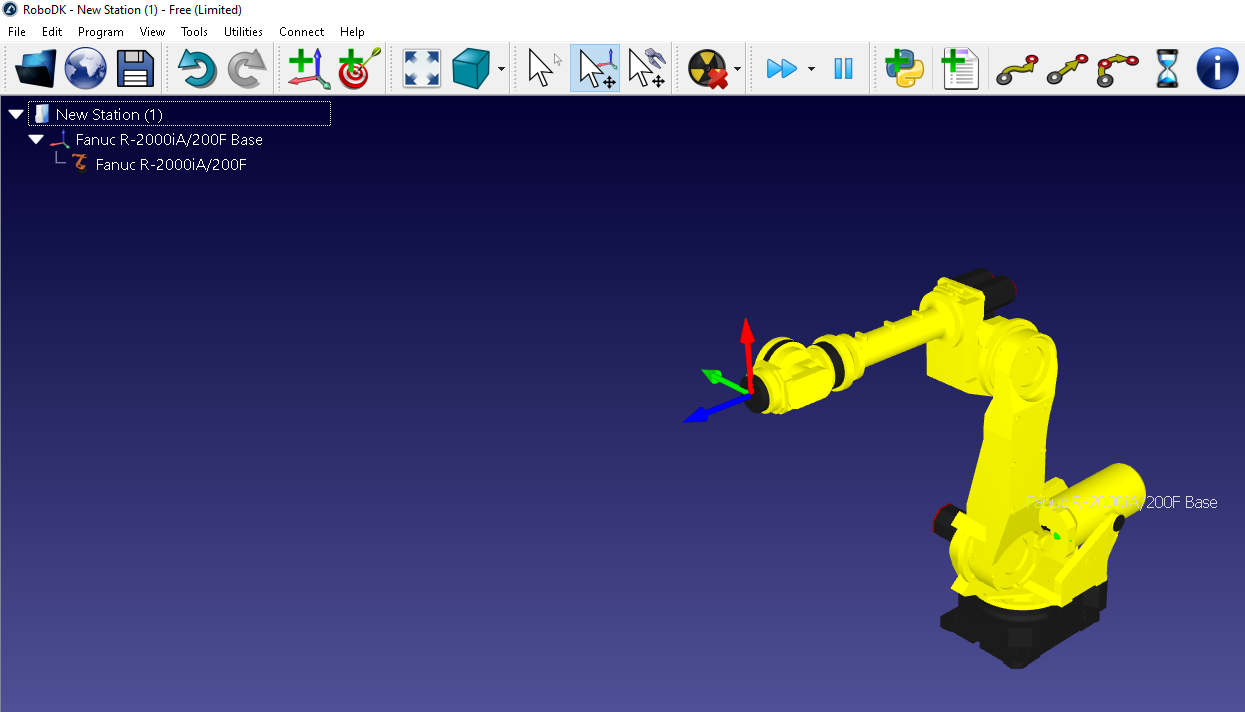The height and width of the screenshot is (712, 1245).
Task: Open the Program menu
Action: tap(101, 32)
